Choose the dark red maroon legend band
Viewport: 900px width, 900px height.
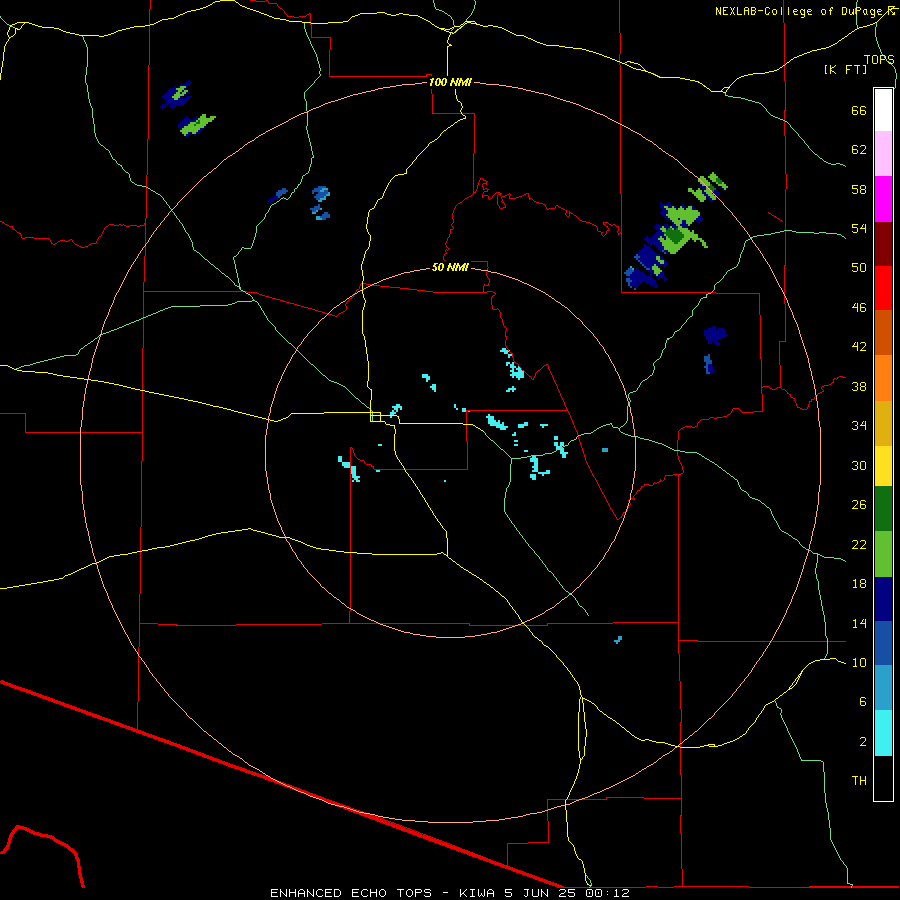pyautogui.click(x=883, y=245)
